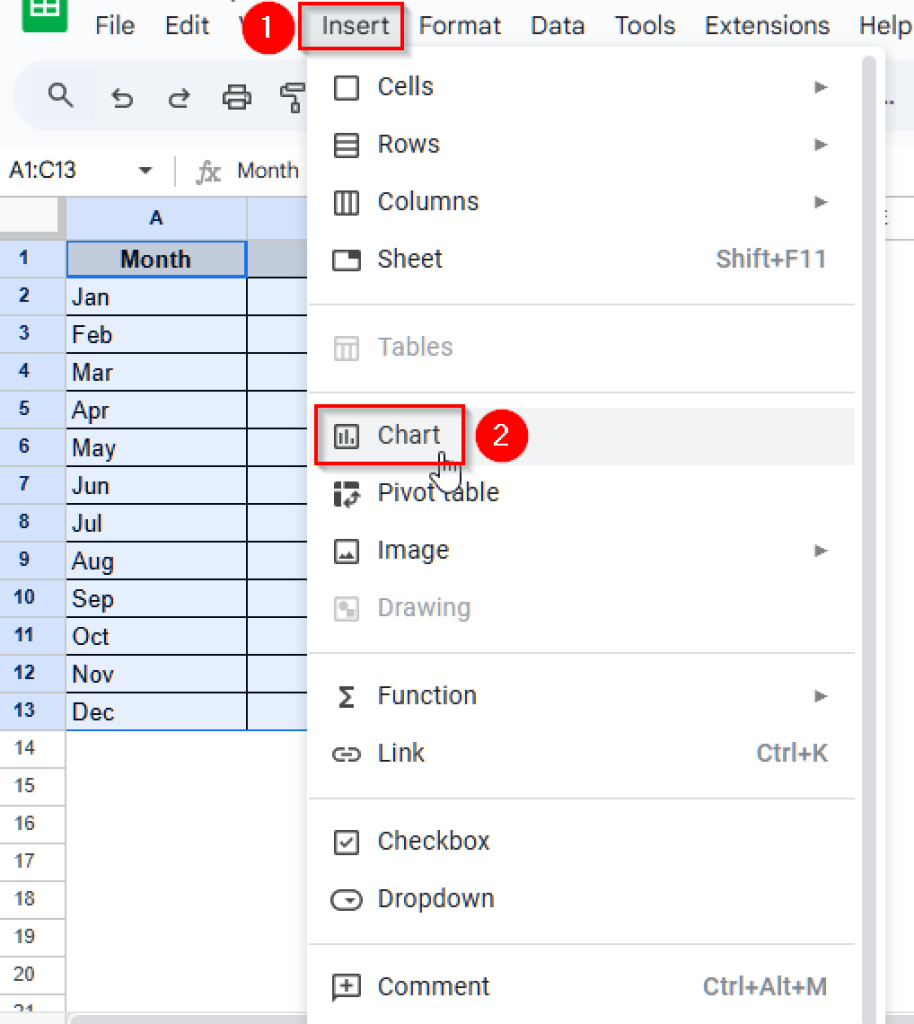Select the Paint format tool

pyautogui.click(x=290, y=96)
